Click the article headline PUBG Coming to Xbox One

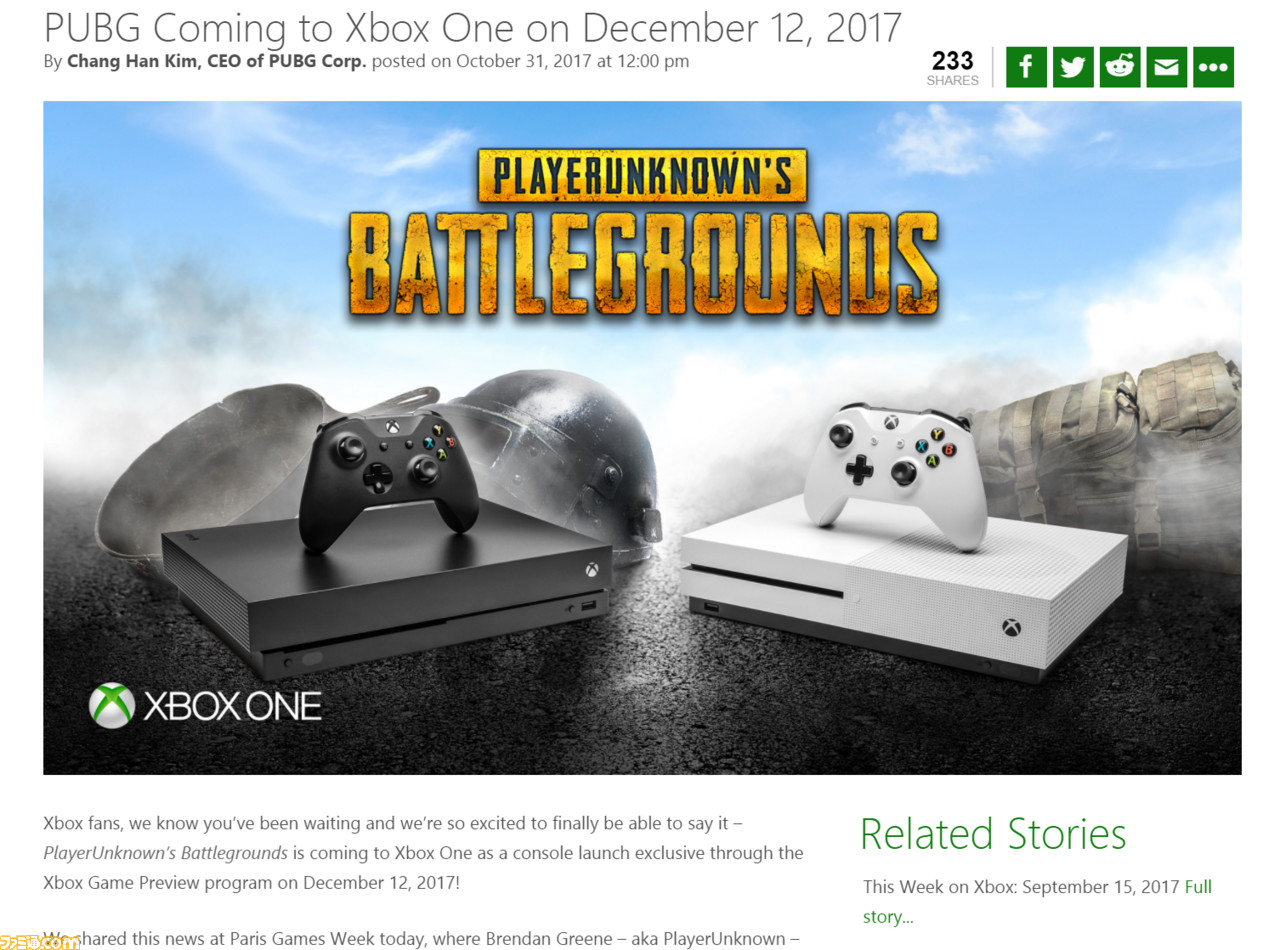pos(473,27)
